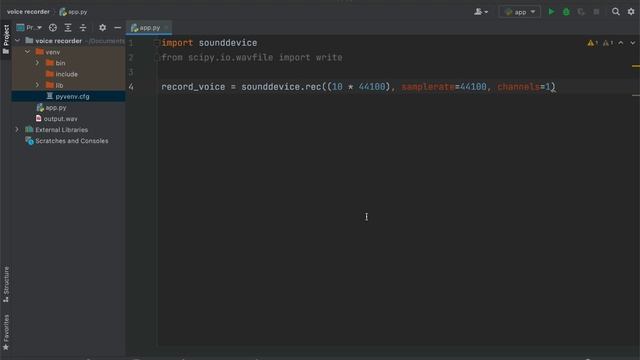Click yellow warning stripe mark on scrollbar
Image resolution: width=640 pixels, height=360 pixels.
[636, 66]
